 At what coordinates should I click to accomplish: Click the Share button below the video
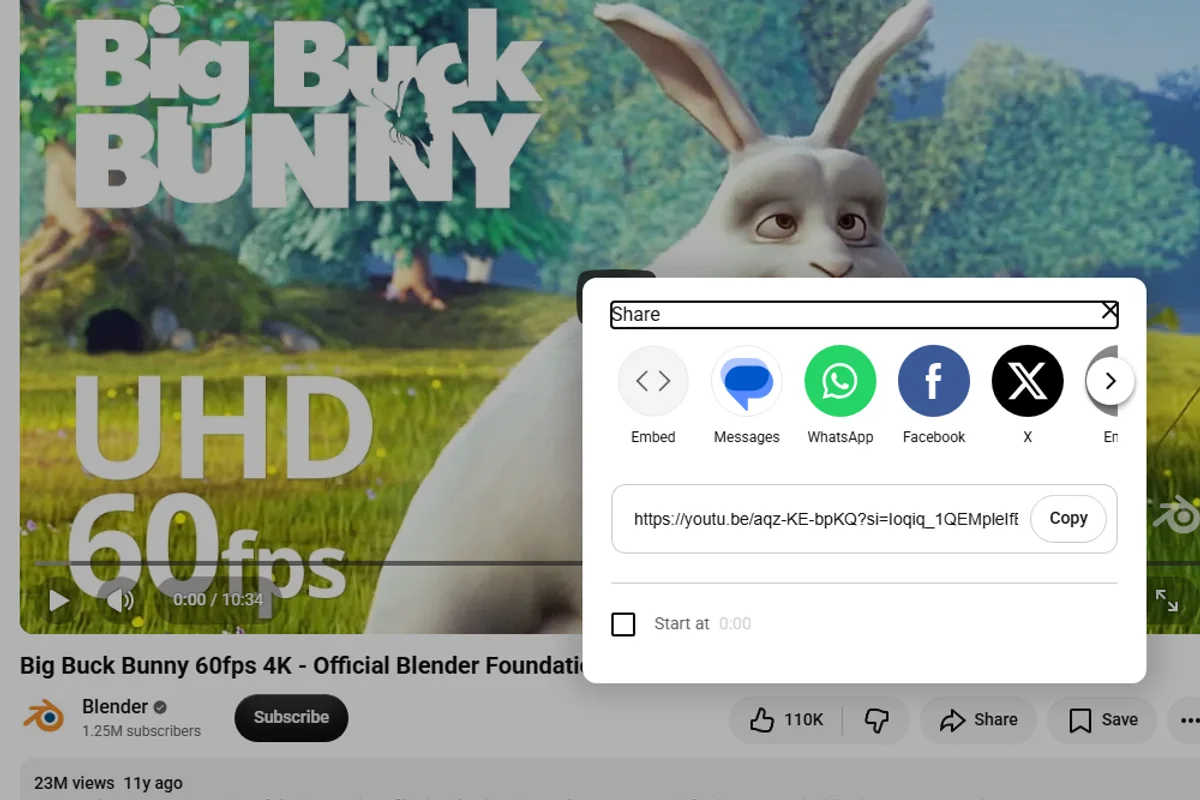pos(978,720)
